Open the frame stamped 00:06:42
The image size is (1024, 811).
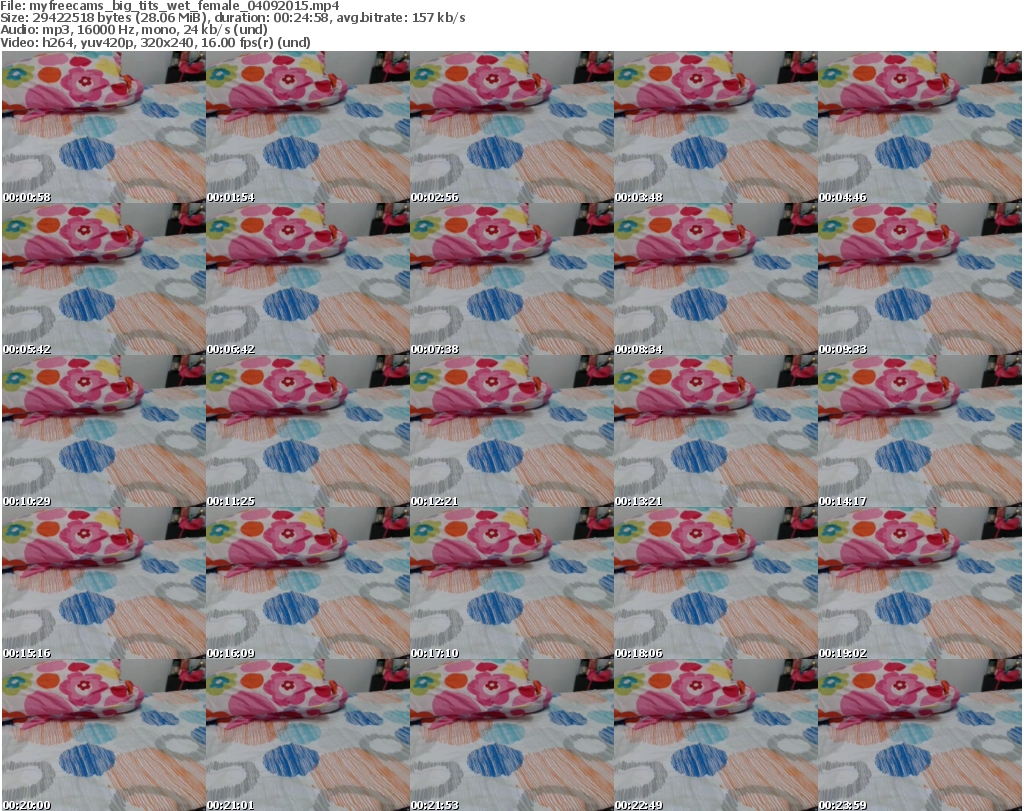(x=308, y=279)
